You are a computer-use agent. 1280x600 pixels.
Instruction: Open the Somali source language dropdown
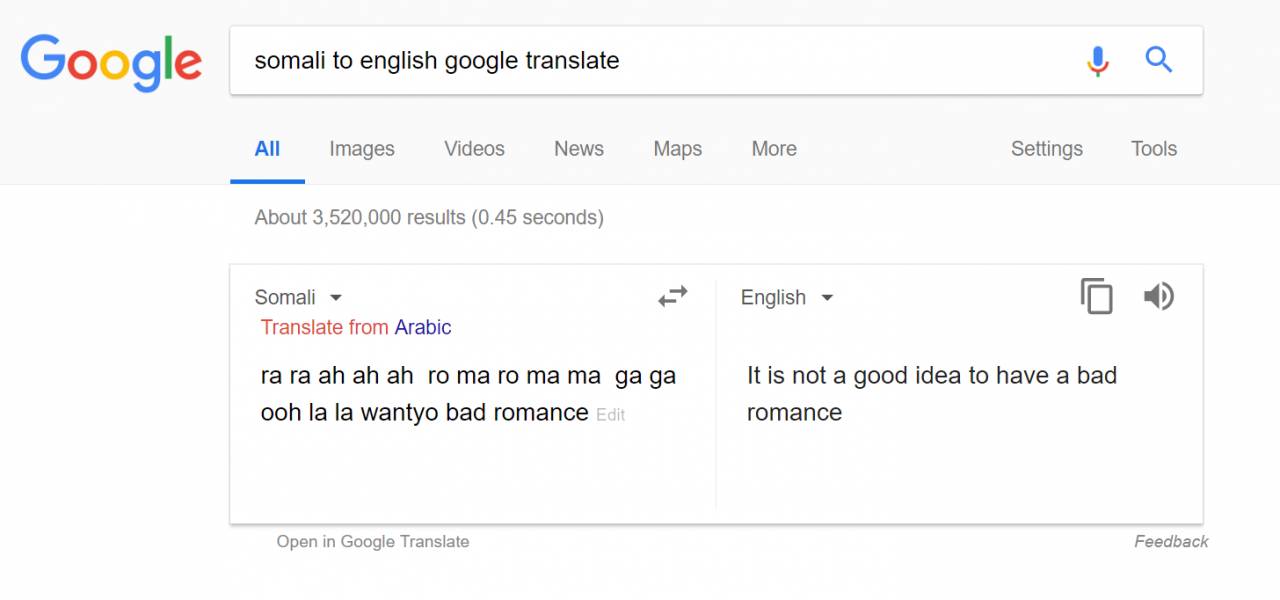click(298, 298)
